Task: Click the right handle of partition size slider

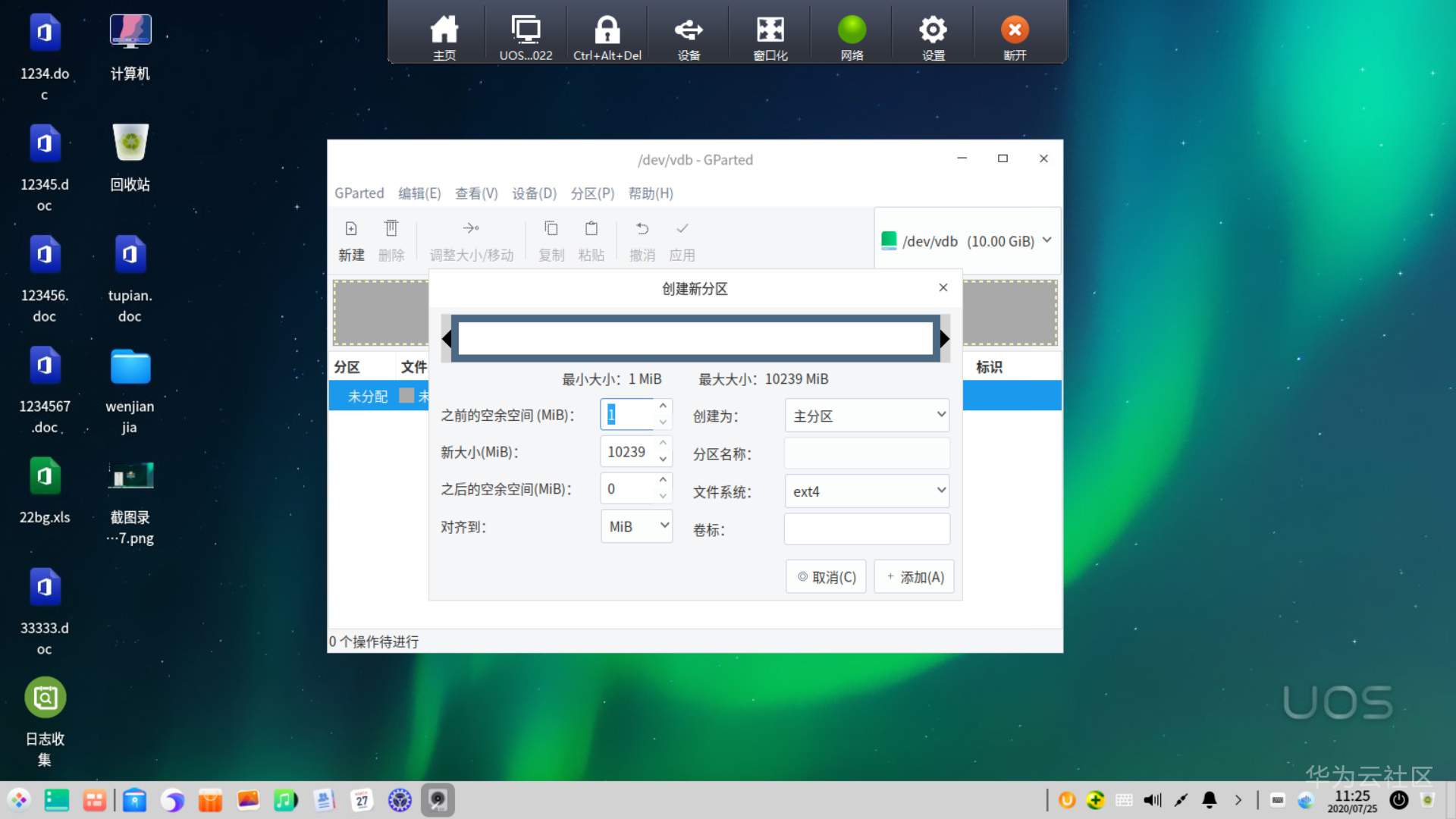Action: tap(944, 338)
